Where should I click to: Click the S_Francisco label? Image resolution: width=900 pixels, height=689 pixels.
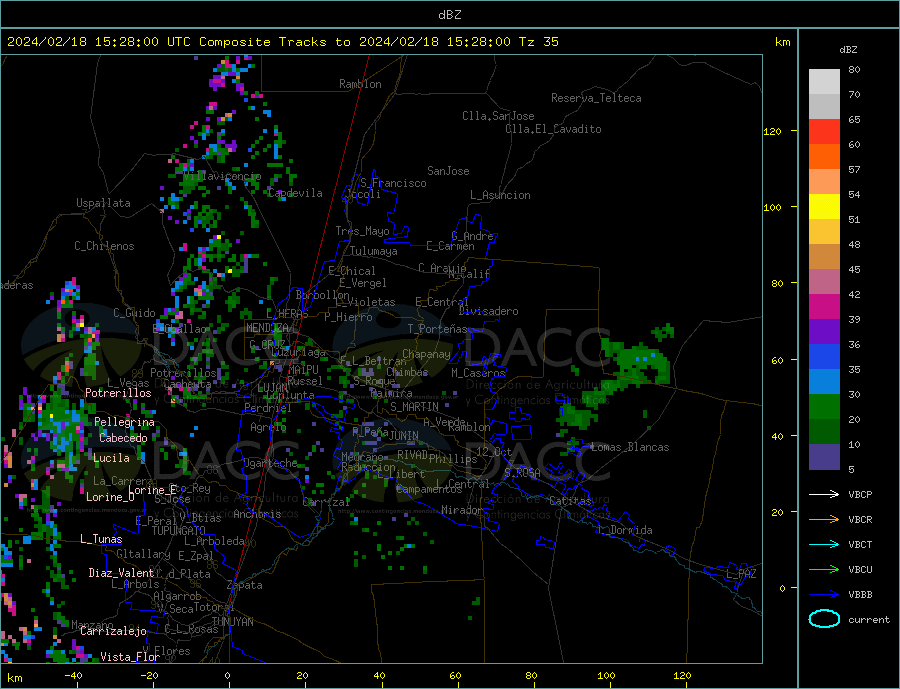pos(393,183)
